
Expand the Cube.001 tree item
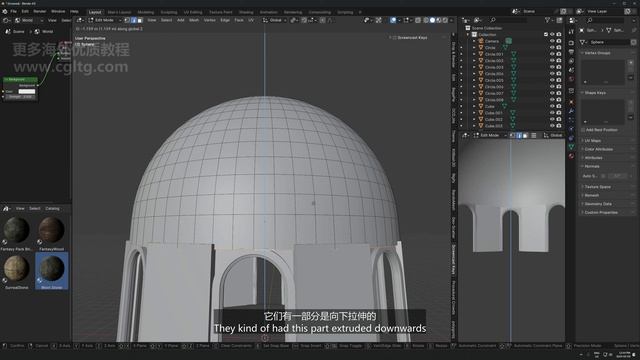tap(474, 113)
